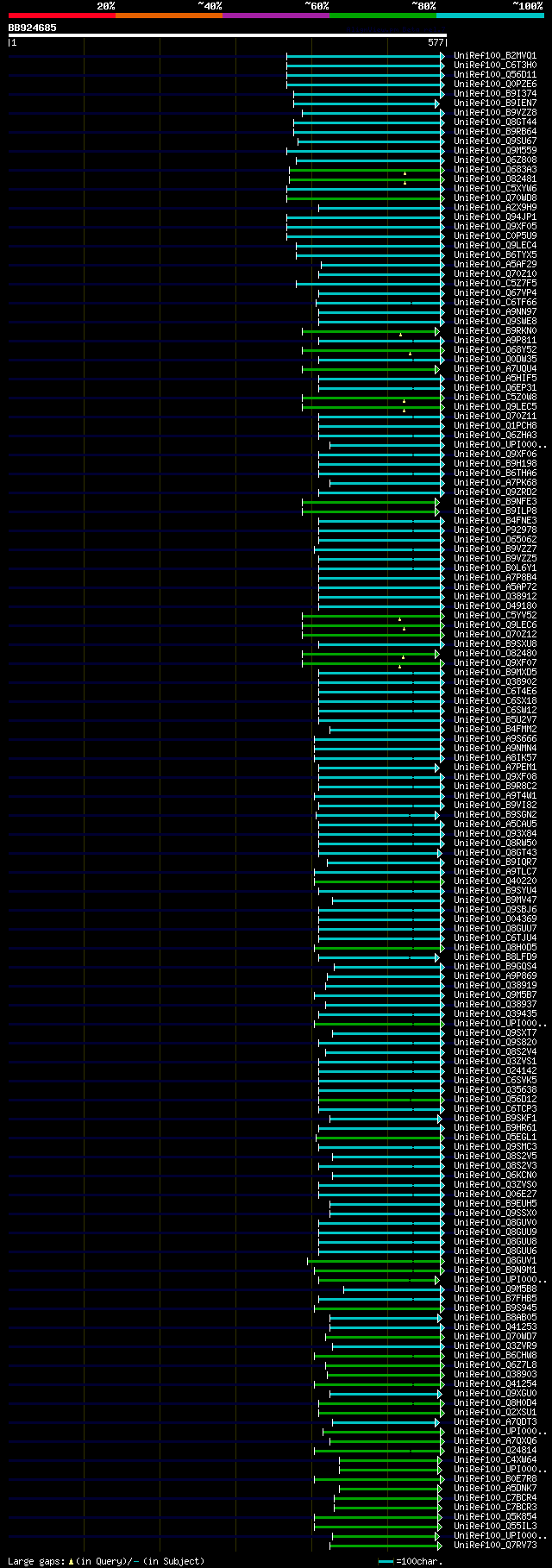The width and height of the screenshot is (552, 1568).
Task: Open hit UniRef100_O24142
Action: (495, 1070)
